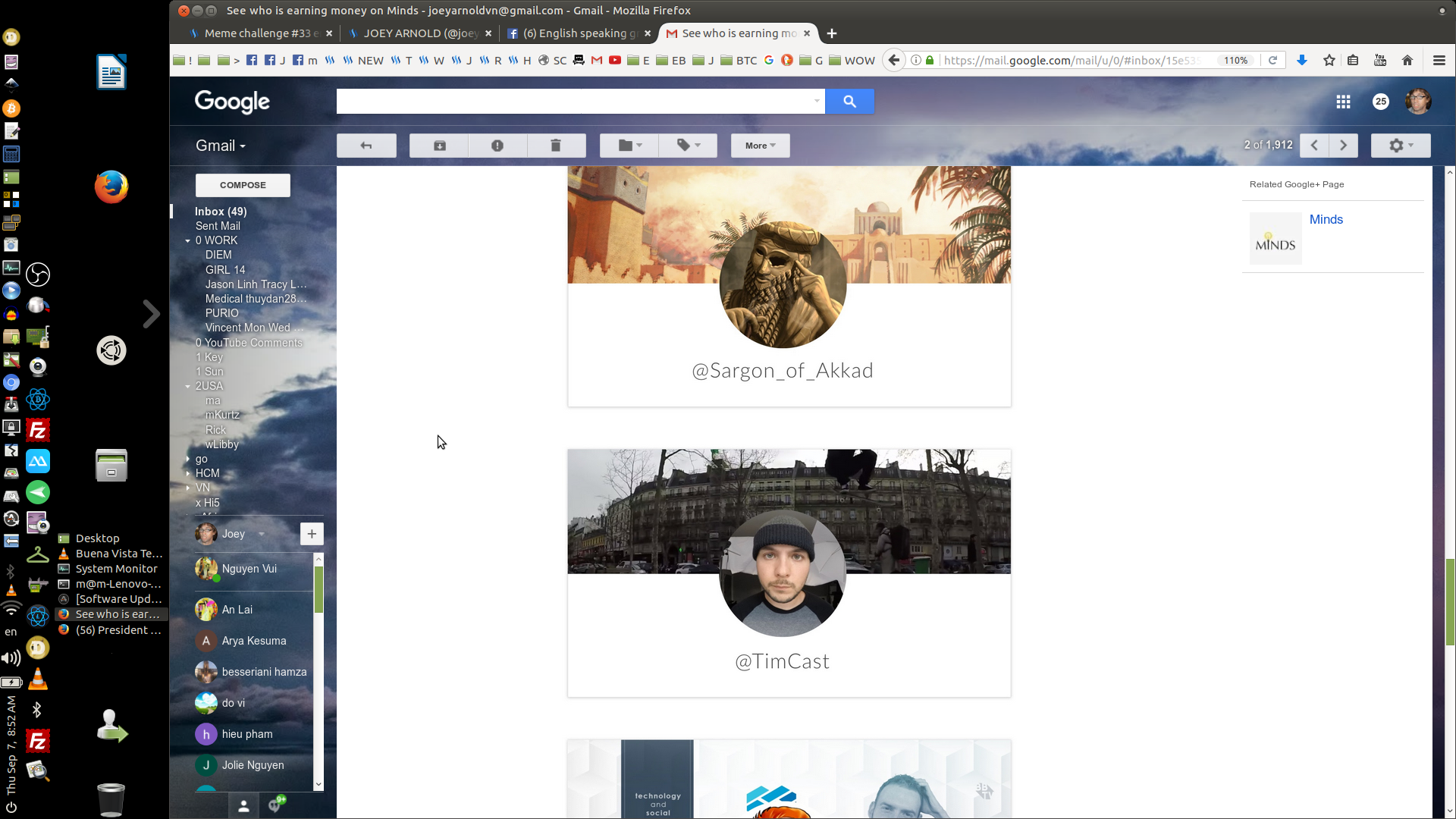Bookmark page with star icon
The width and height of the screenshot is (1456, 819).
click(x=1329, y=61)
